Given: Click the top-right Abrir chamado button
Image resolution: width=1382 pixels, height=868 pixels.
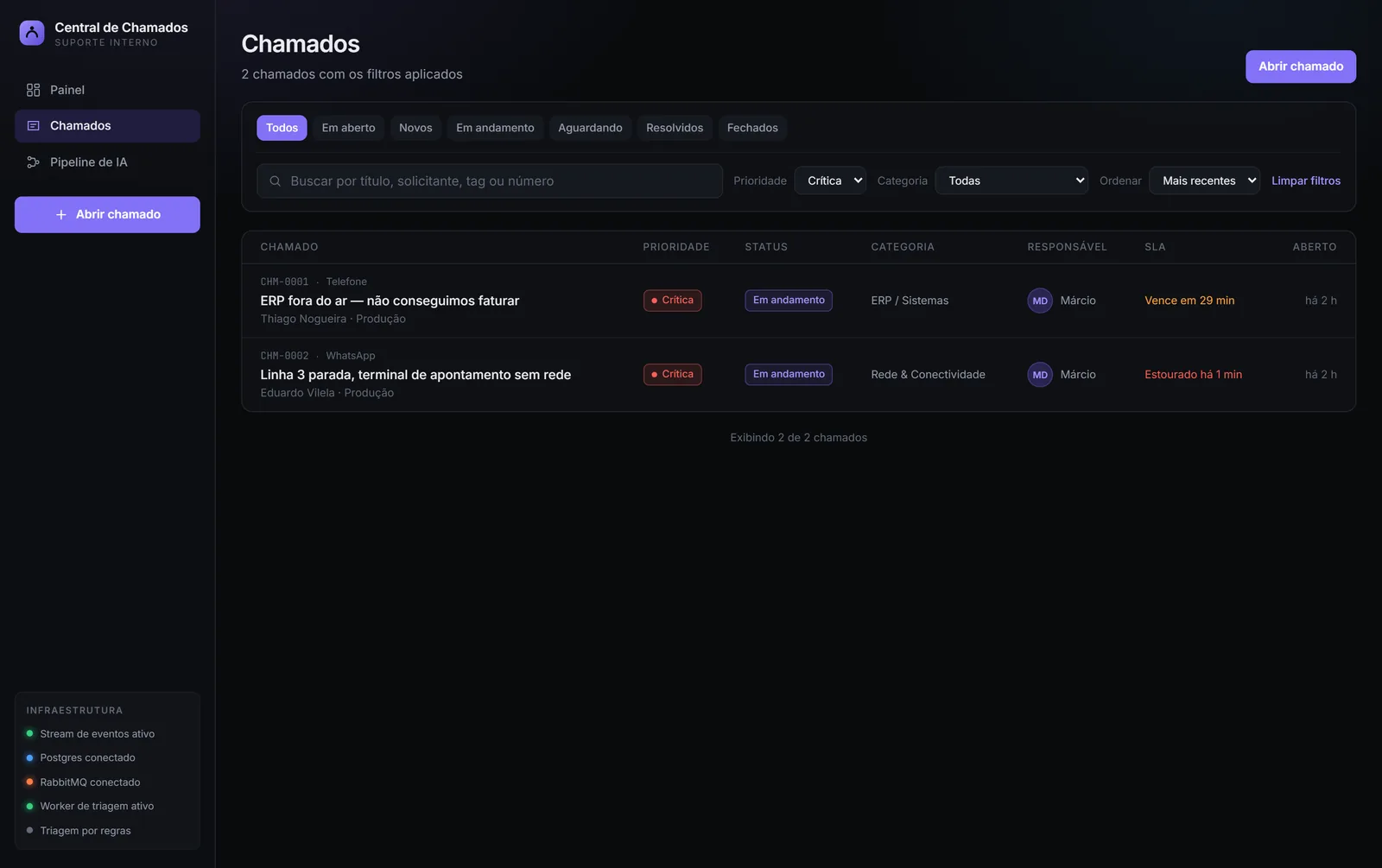Looking at the screenshot, I should pos(1300,67).
